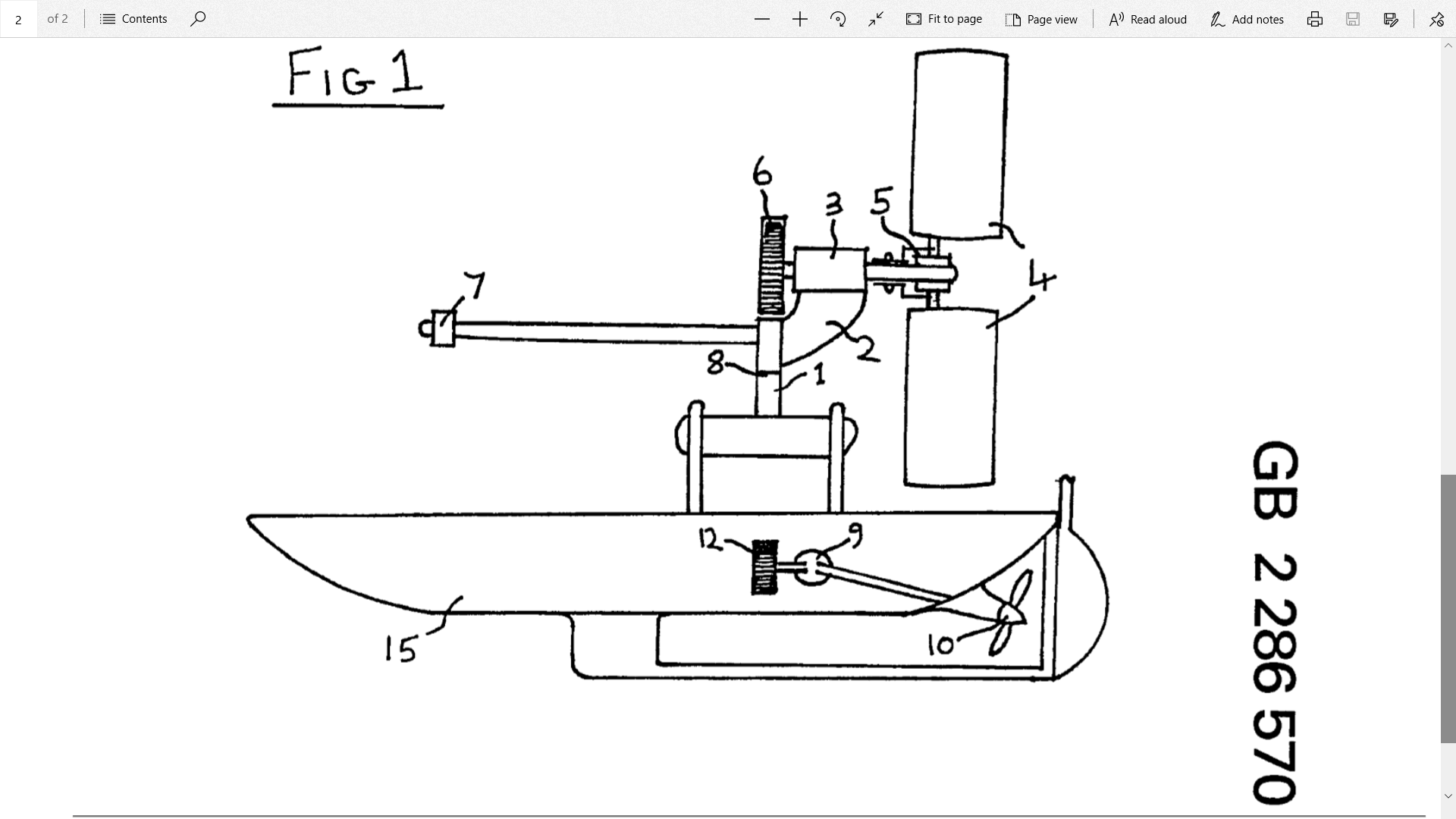Click the vertical scrollbar thumb
The width and height of the screenshot is (1456, 819).
click(1448, 609)
